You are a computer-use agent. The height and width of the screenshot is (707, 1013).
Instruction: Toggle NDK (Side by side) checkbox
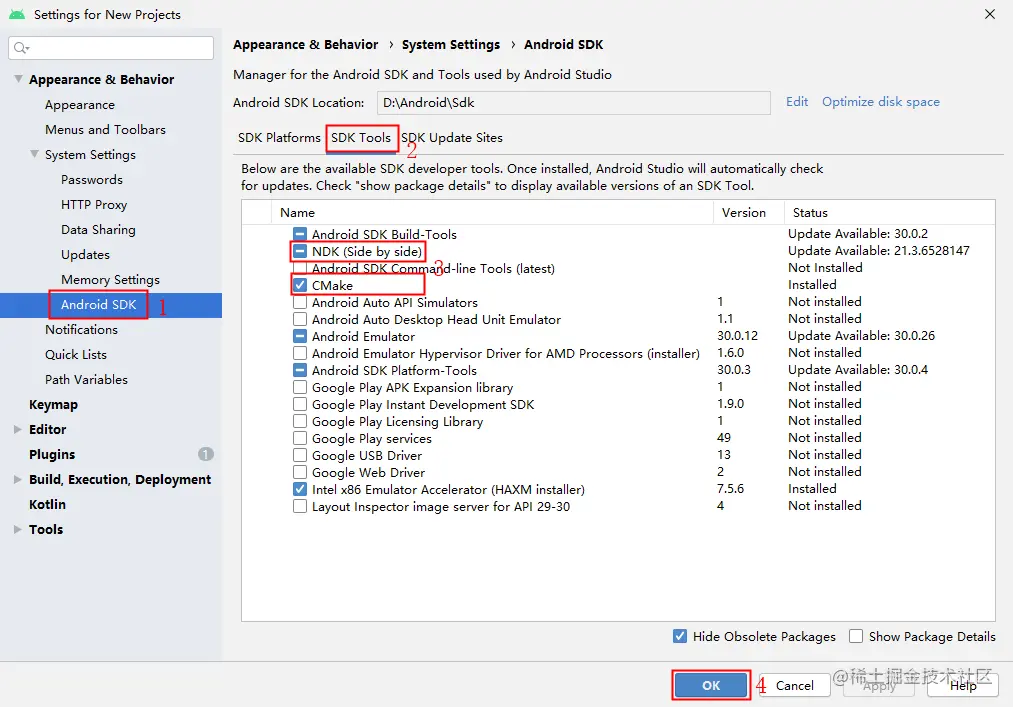[300, 251]
